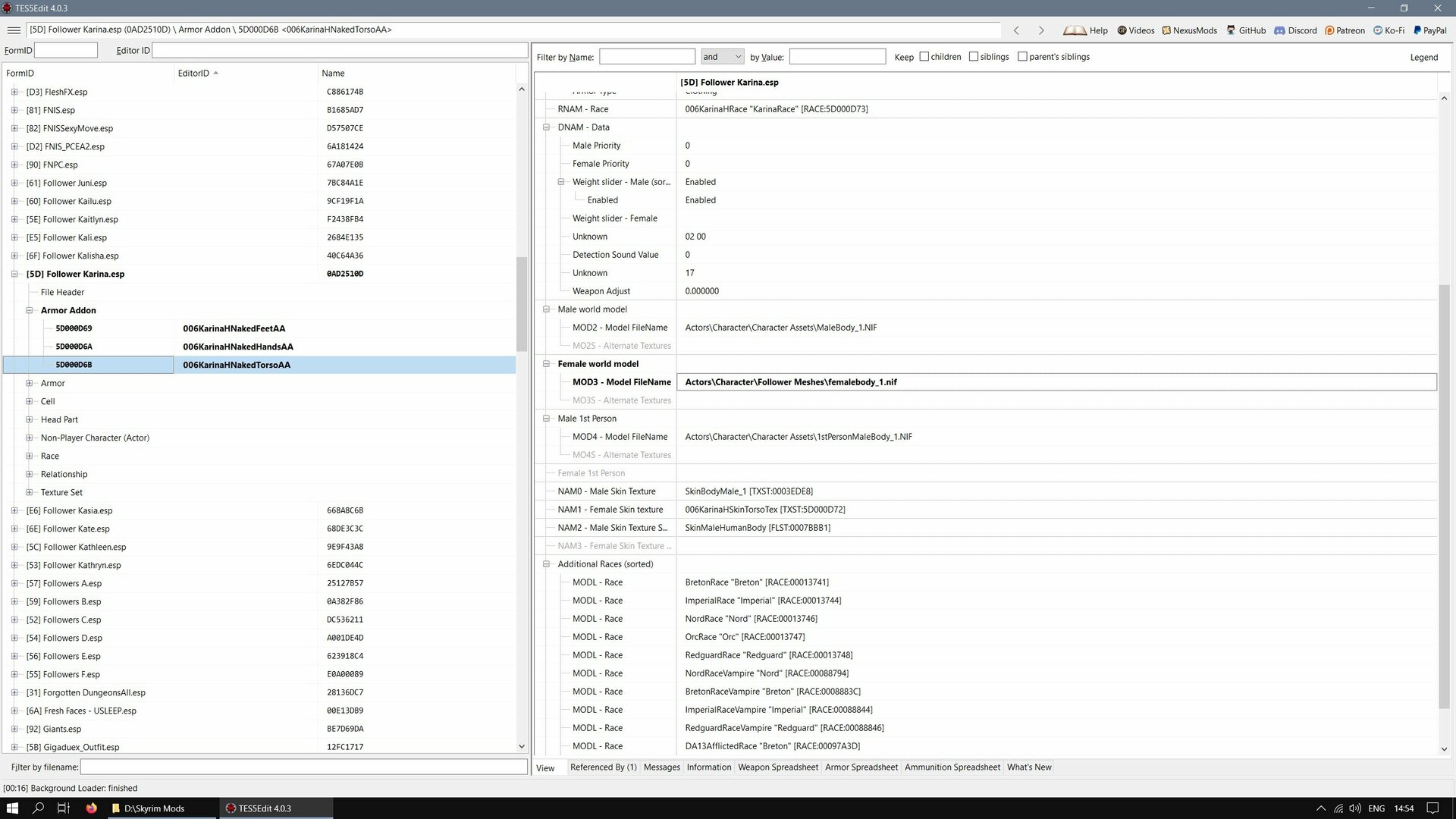Open the Patreon link icon
This screenshot has width=1456, height=819.
(1329, 30)
